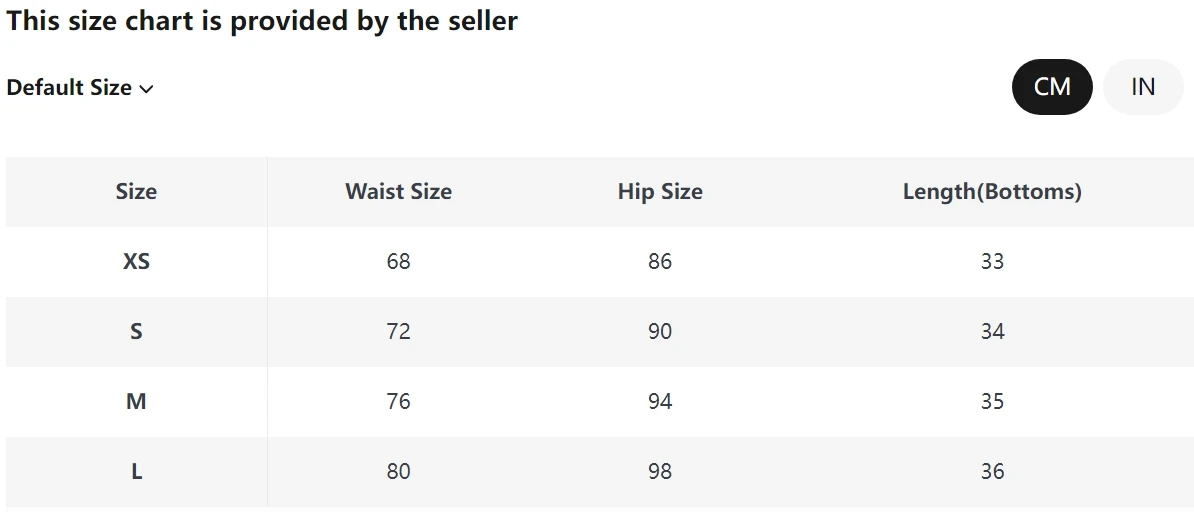The width and height of the screenshot is (1194, 512).
Task: Click the M waist value 76
Action: (398, 401)
